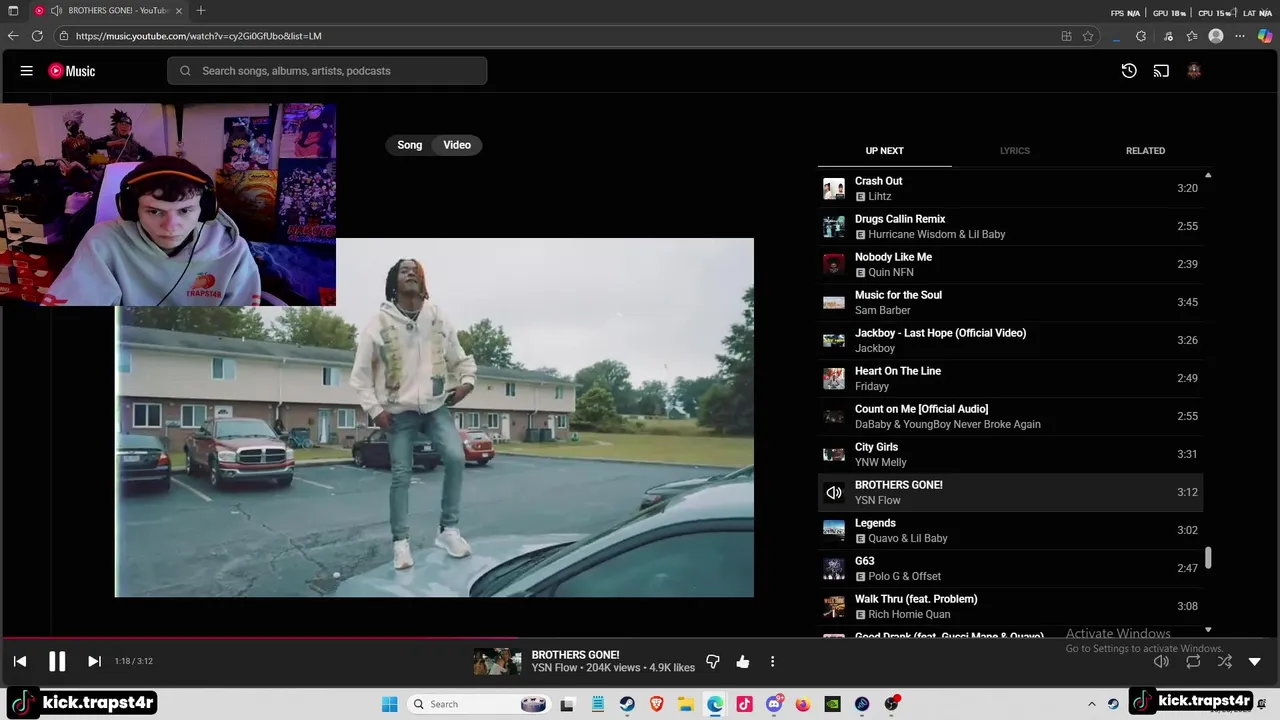Select the UP NEXT tab
Image resolution: width=1280 pixels, height=720 pixels.
(884, 151)
